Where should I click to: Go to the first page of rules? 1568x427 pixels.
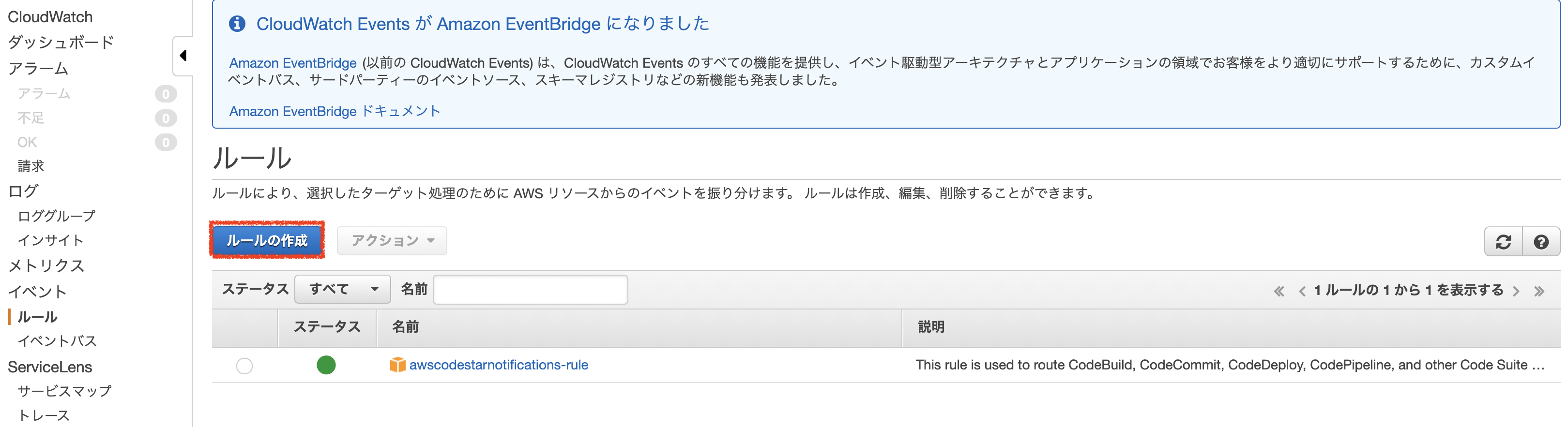click(1279, 292)
